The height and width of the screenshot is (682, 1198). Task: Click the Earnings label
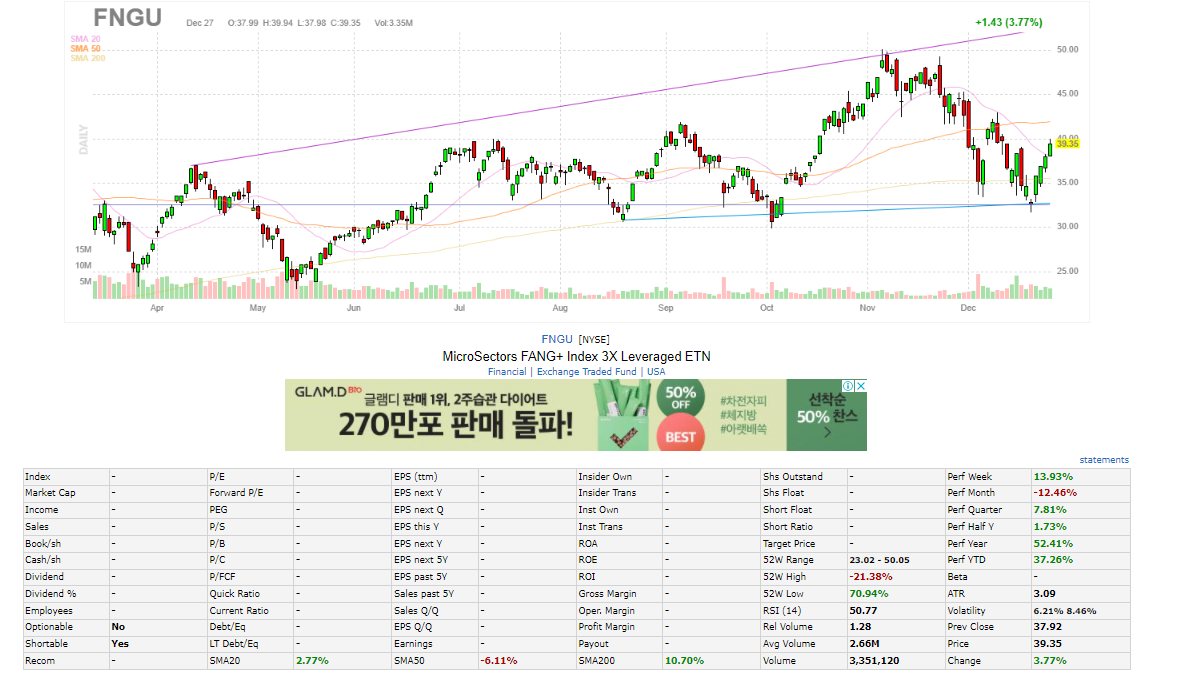click(x=413, y=644)
